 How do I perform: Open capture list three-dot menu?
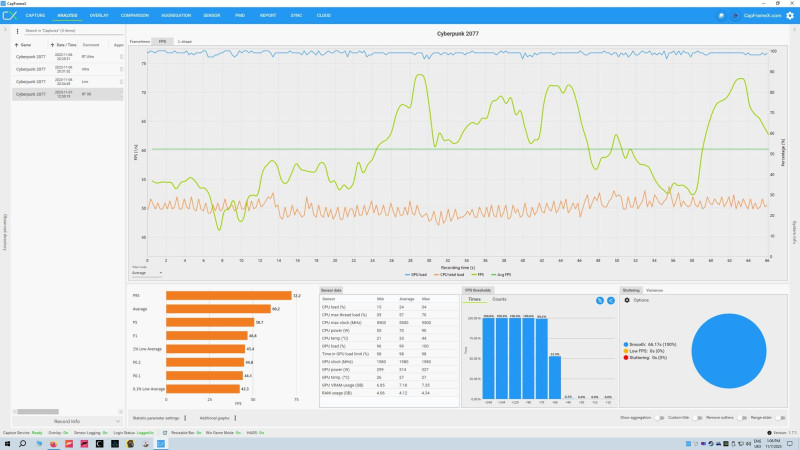click(x=17, y=31)
